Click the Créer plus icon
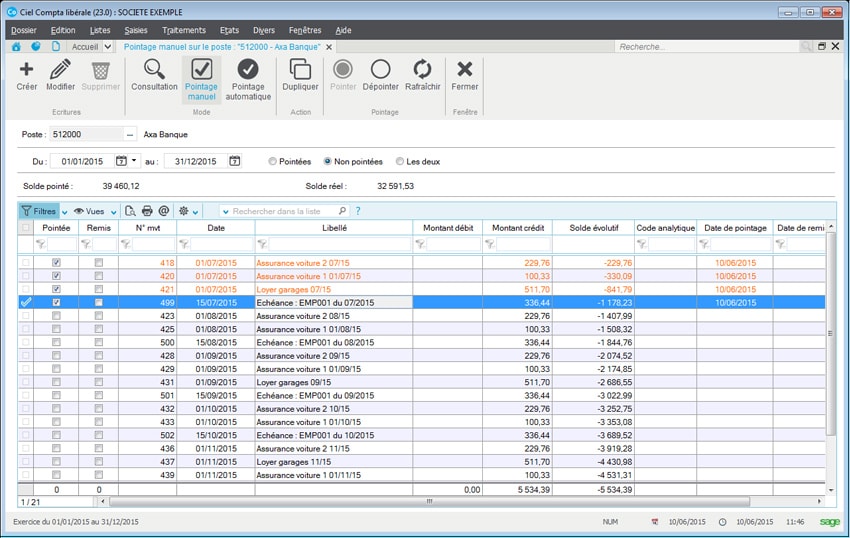This screenshot has width=850, height=538. (x=27, y=69)
